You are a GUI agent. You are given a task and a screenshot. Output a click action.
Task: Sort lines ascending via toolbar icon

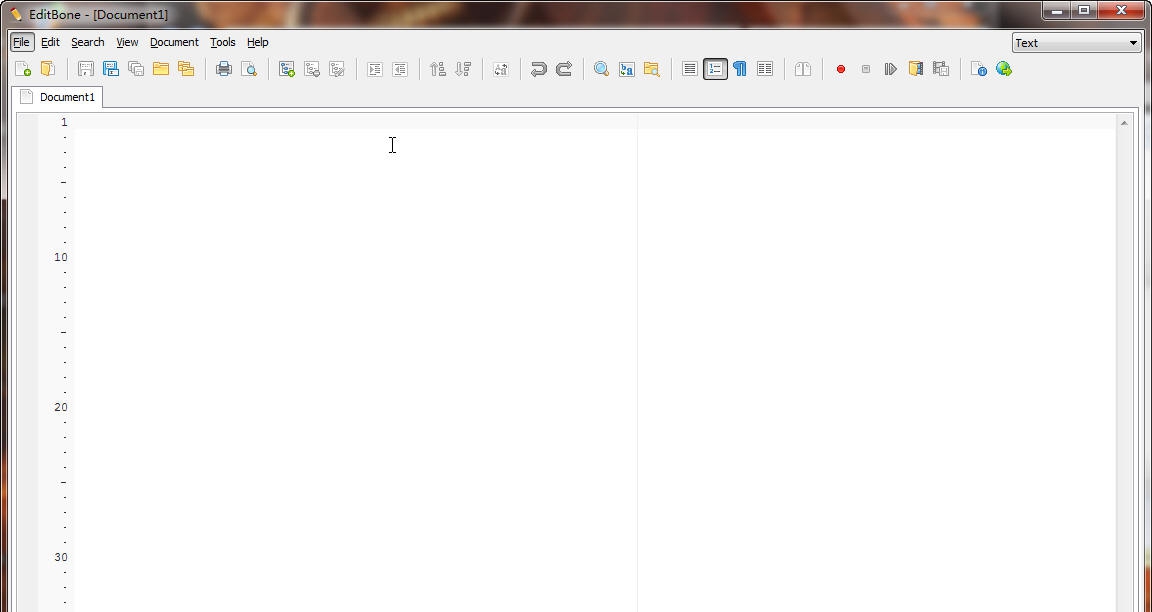438,69
